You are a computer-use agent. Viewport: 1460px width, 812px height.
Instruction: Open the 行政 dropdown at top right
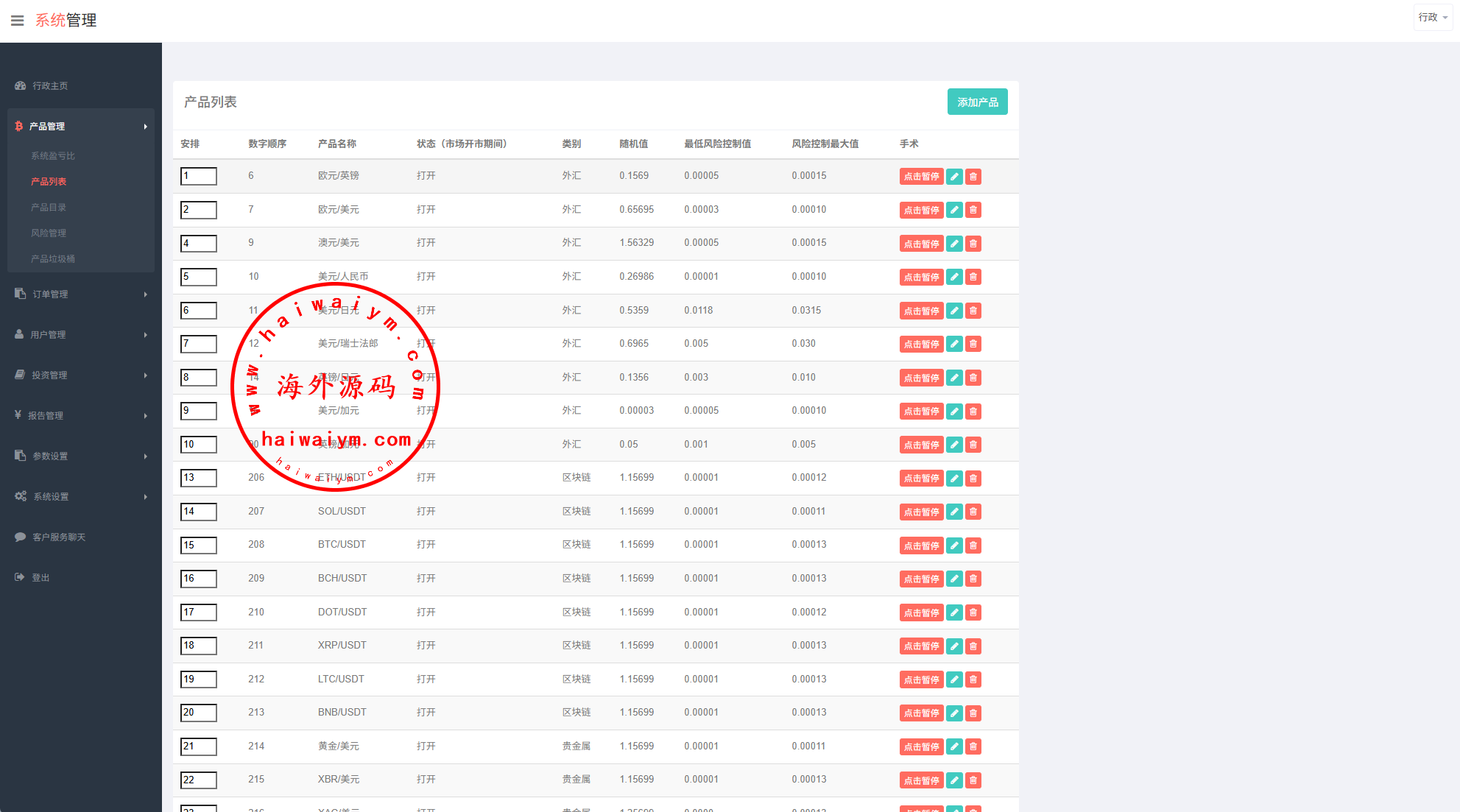click(1432, 17)
